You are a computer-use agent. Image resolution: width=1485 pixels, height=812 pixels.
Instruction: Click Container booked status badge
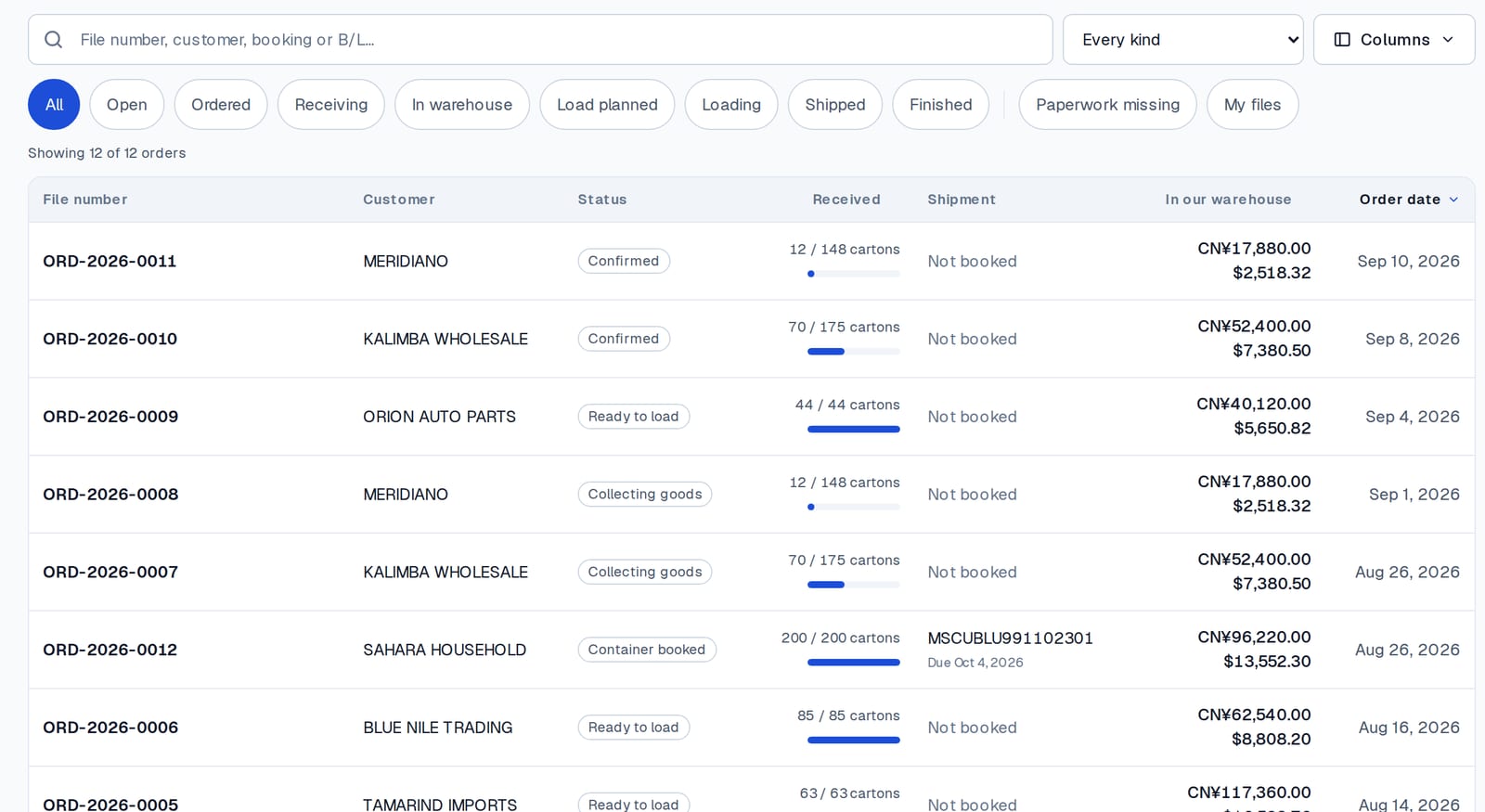coord(647,650)
